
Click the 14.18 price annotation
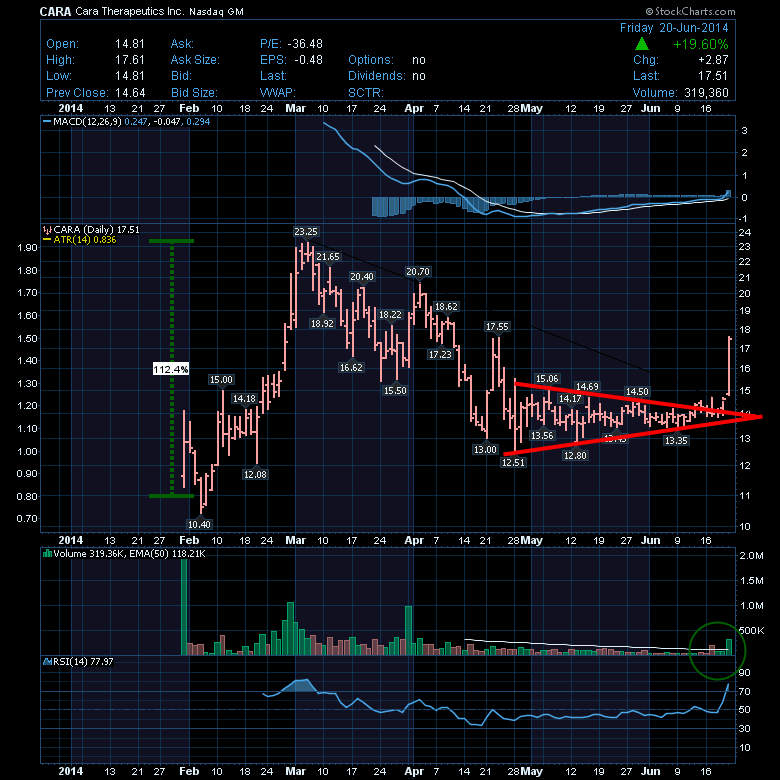coord(244,398)
